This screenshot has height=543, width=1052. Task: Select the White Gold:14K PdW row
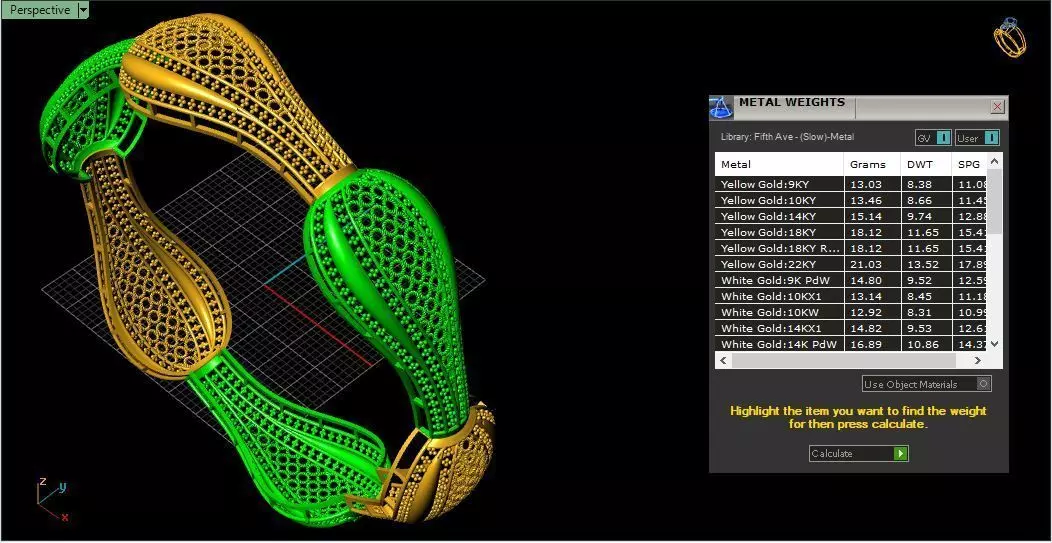click(851, 344)
